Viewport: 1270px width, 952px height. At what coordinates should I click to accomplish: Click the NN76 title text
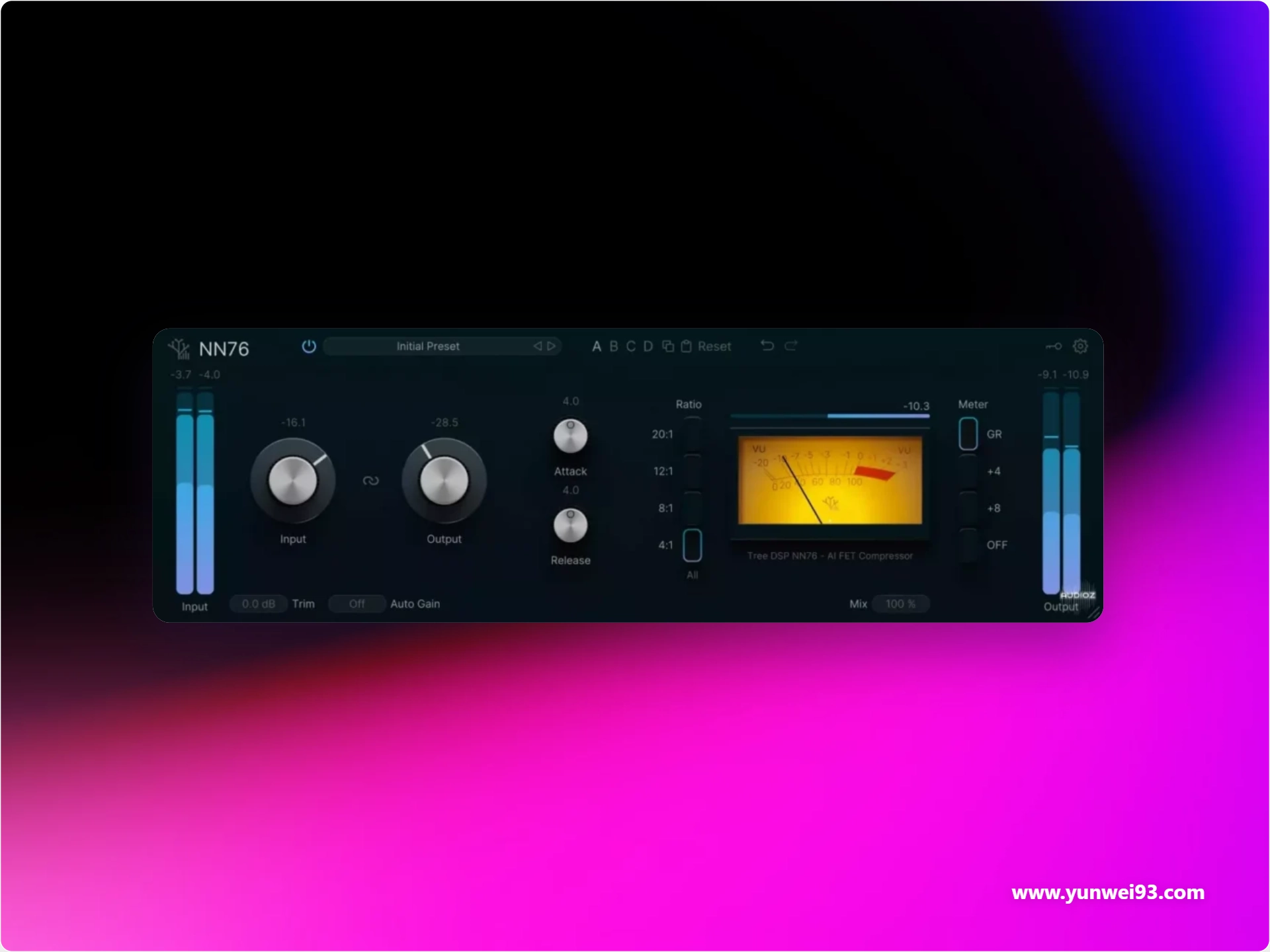[x=224, y=349]
